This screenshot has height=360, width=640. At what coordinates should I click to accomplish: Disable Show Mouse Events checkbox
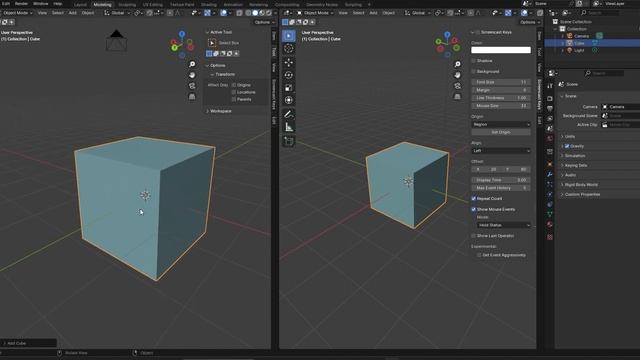tap(474, 209)
